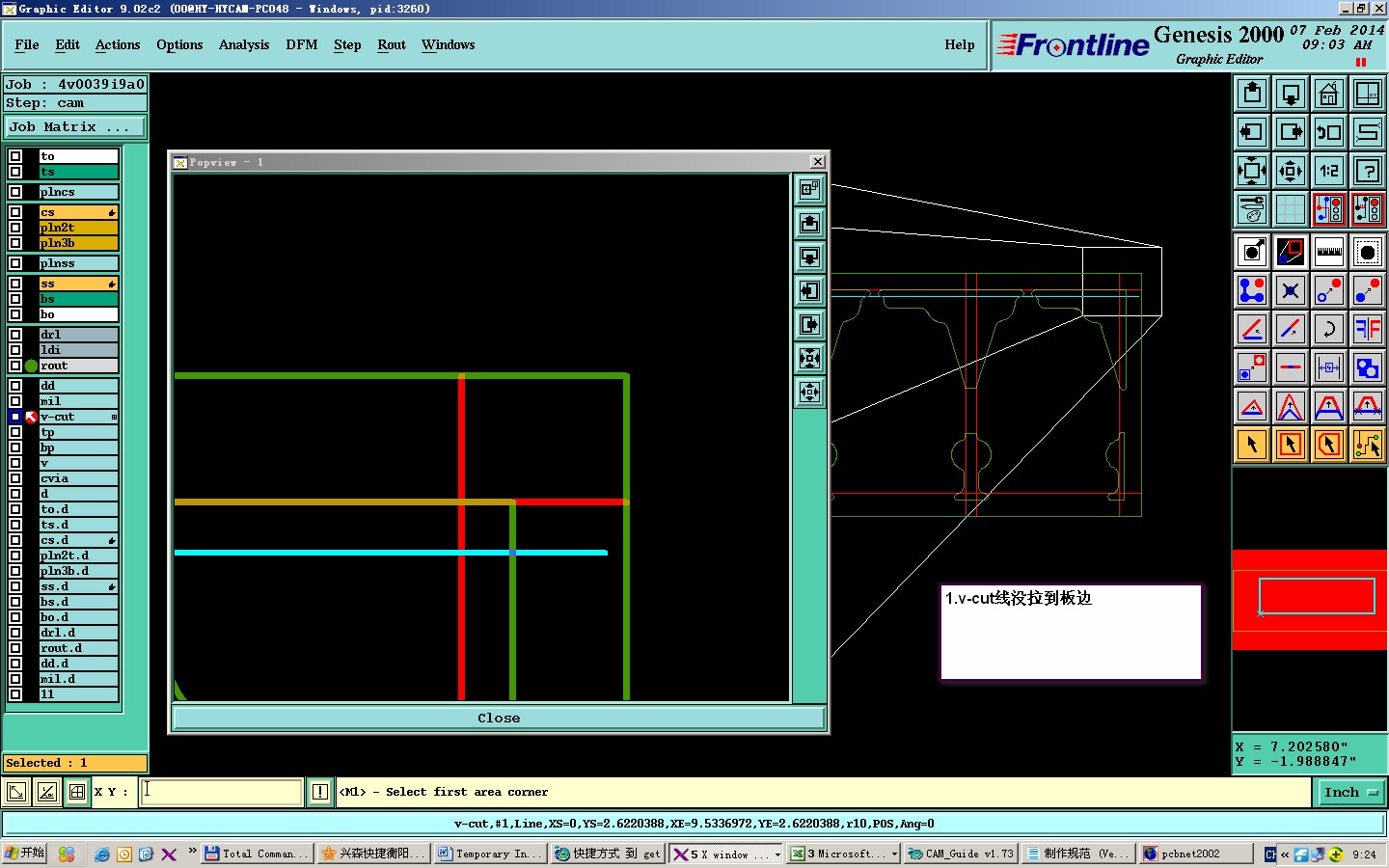This screenshot has width=1389, height=868.
Task: Toggle the grid display icon
Action: 1291,209
